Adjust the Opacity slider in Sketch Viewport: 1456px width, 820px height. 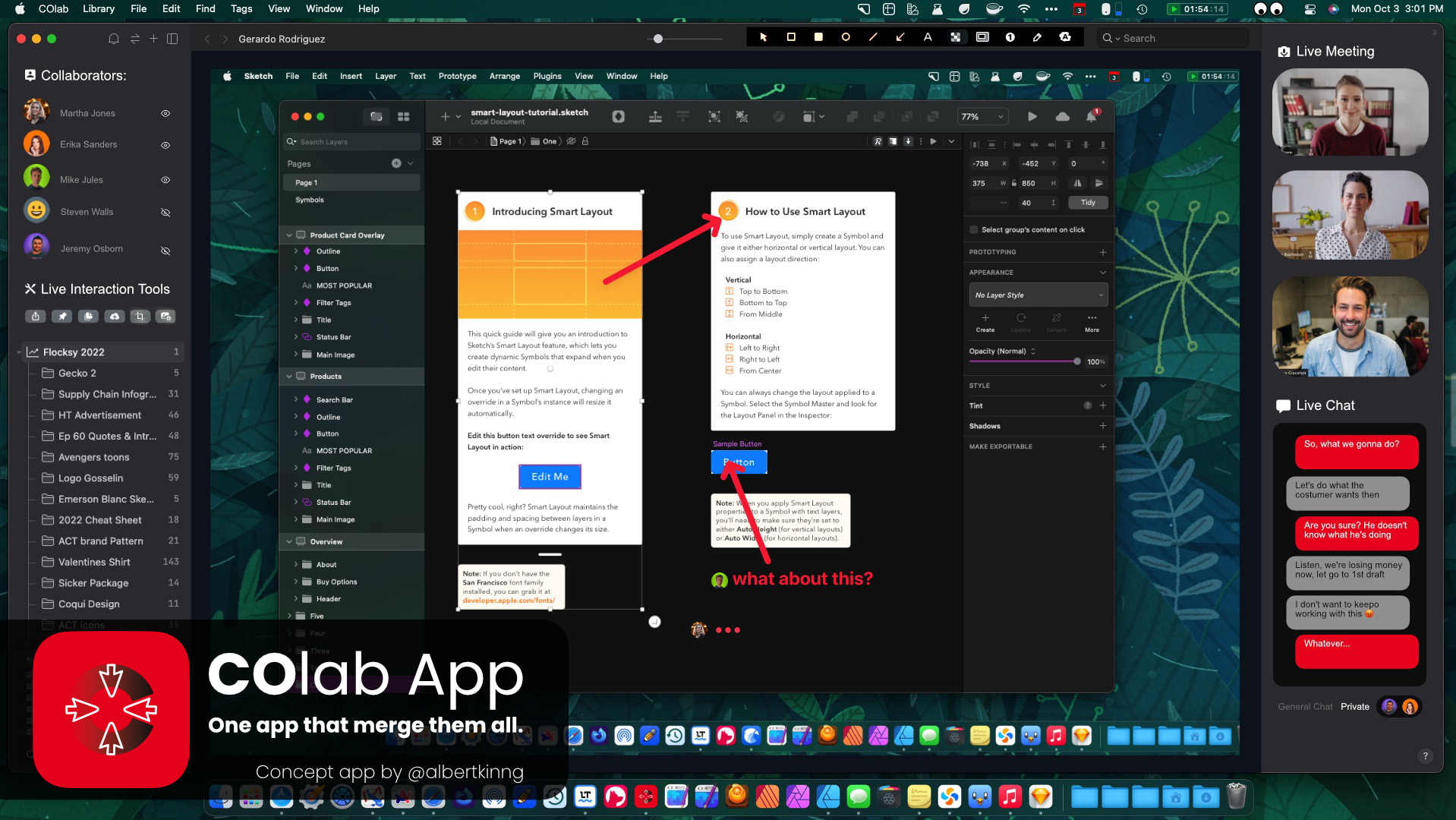(1077, 361)
